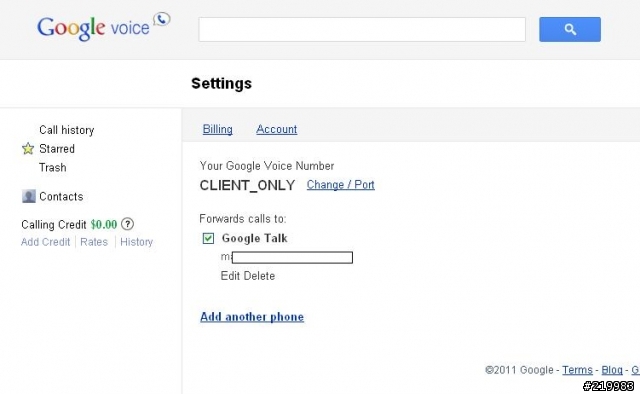Click the blue search magnifier button
The height and width of the screenshot is (394, 640).
tap(570, 29)
